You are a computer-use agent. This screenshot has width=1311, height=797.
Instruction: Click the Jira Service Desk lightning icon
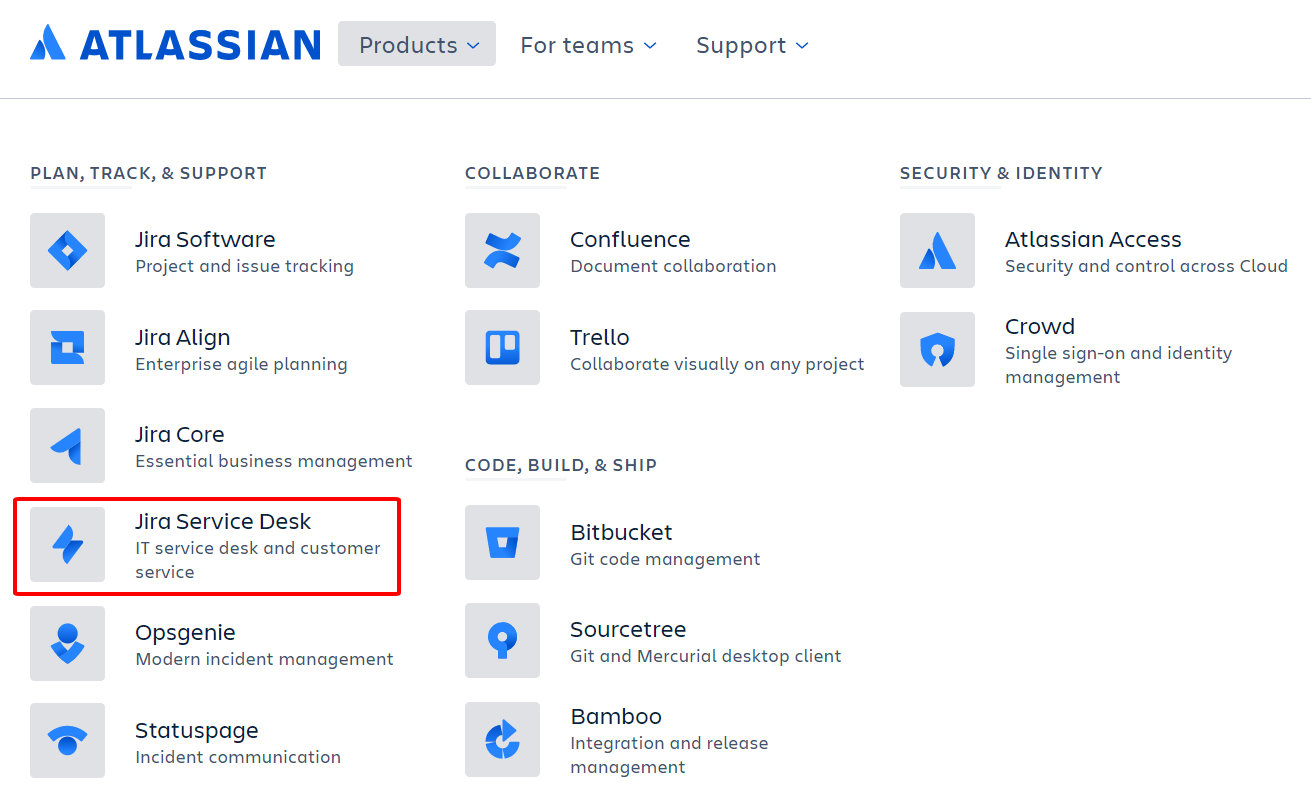tap(67, 543)
